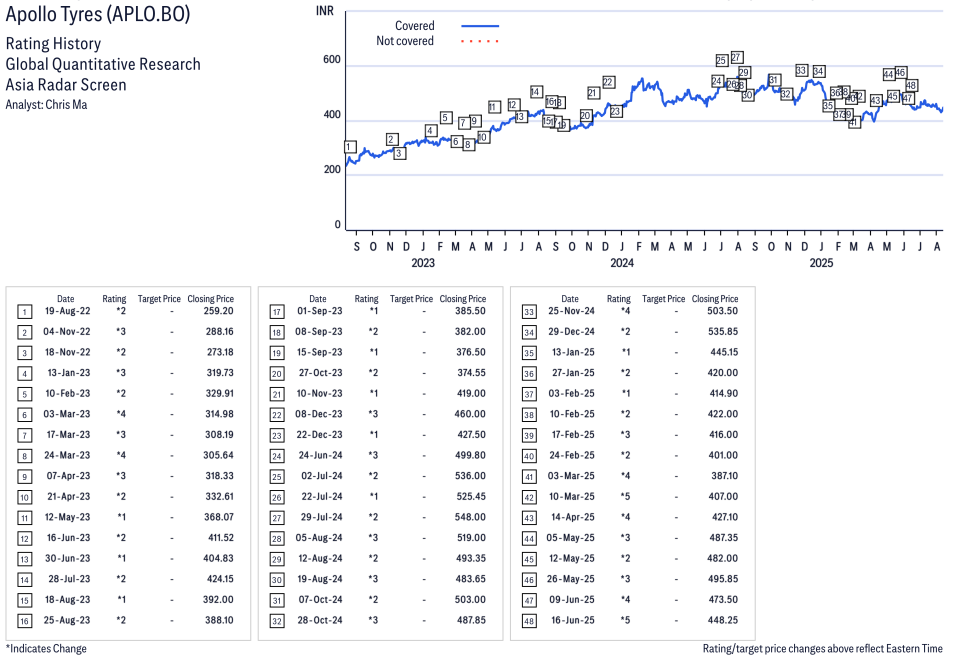Click the boxed number in the 07-Apr-23 row

[24, 477]
